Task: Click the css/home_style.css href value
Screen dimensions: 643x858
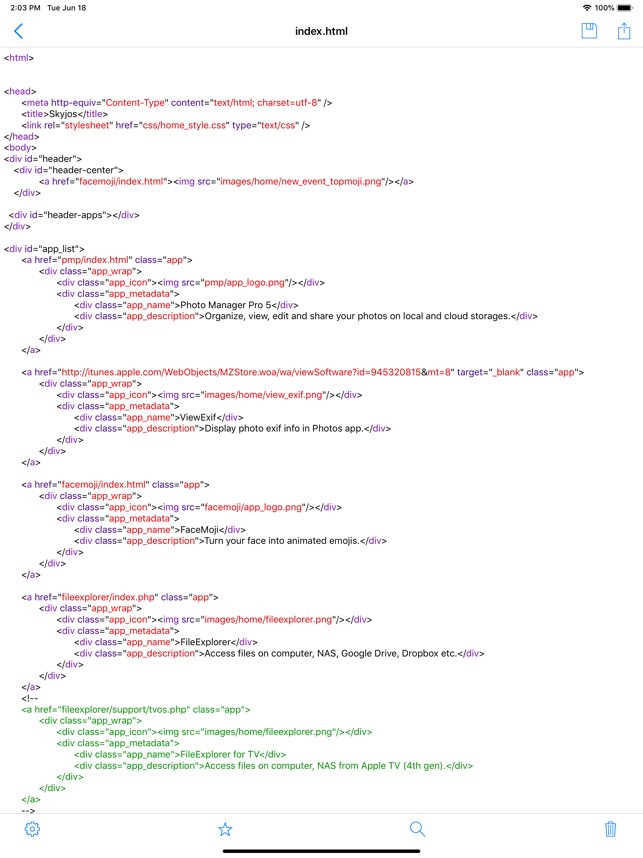Action: click(184, 125)
